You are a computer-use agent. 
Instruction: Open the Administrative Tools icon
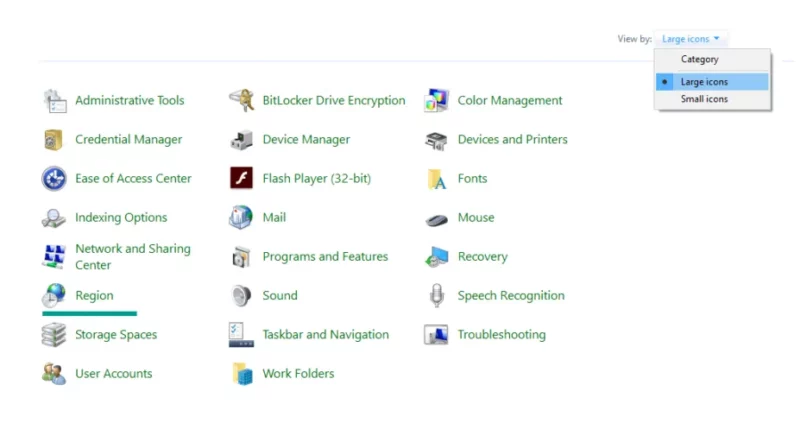point(55,101)
